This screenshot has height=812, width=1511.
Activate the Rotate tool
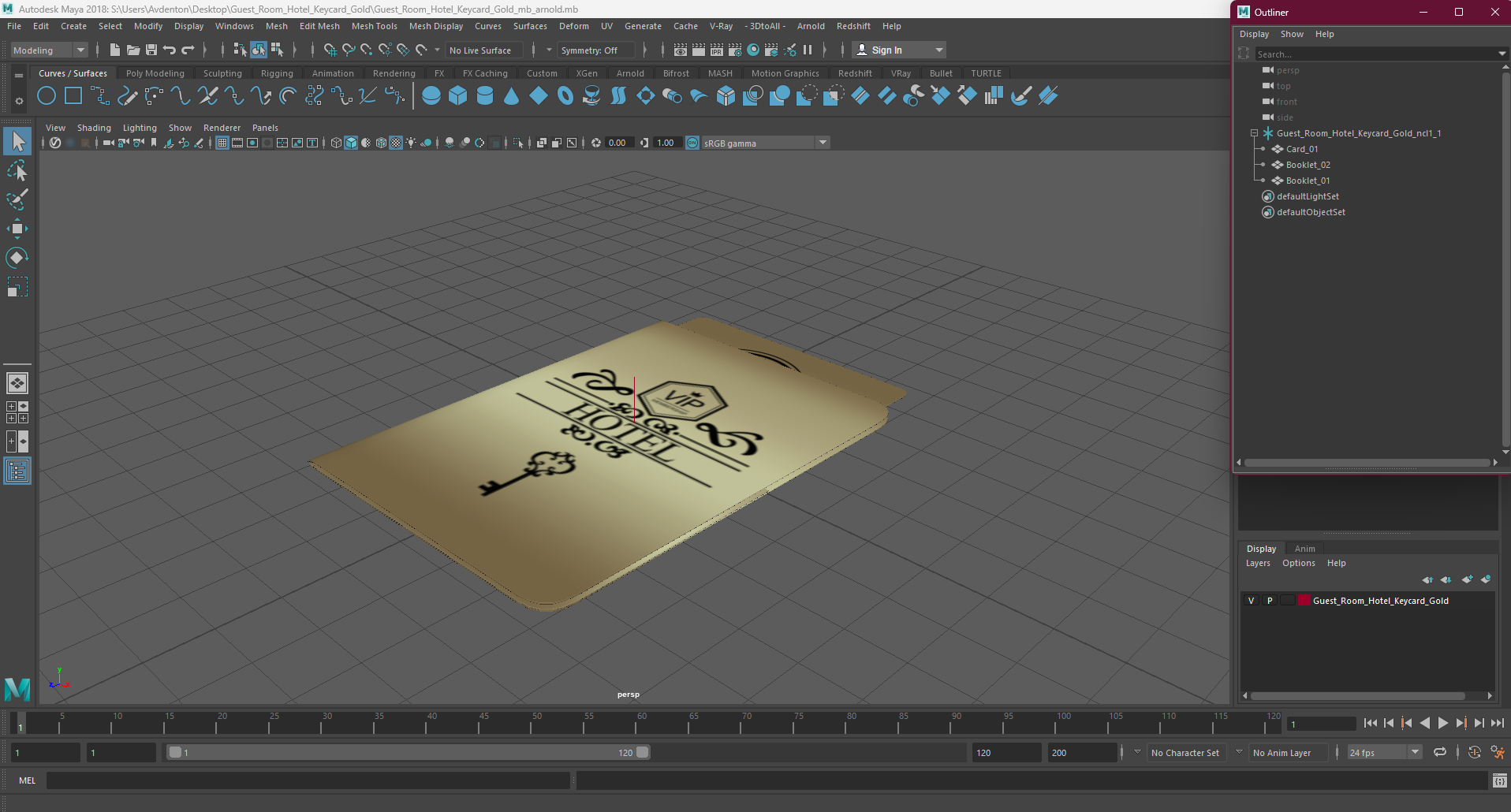tap(17, 258)
